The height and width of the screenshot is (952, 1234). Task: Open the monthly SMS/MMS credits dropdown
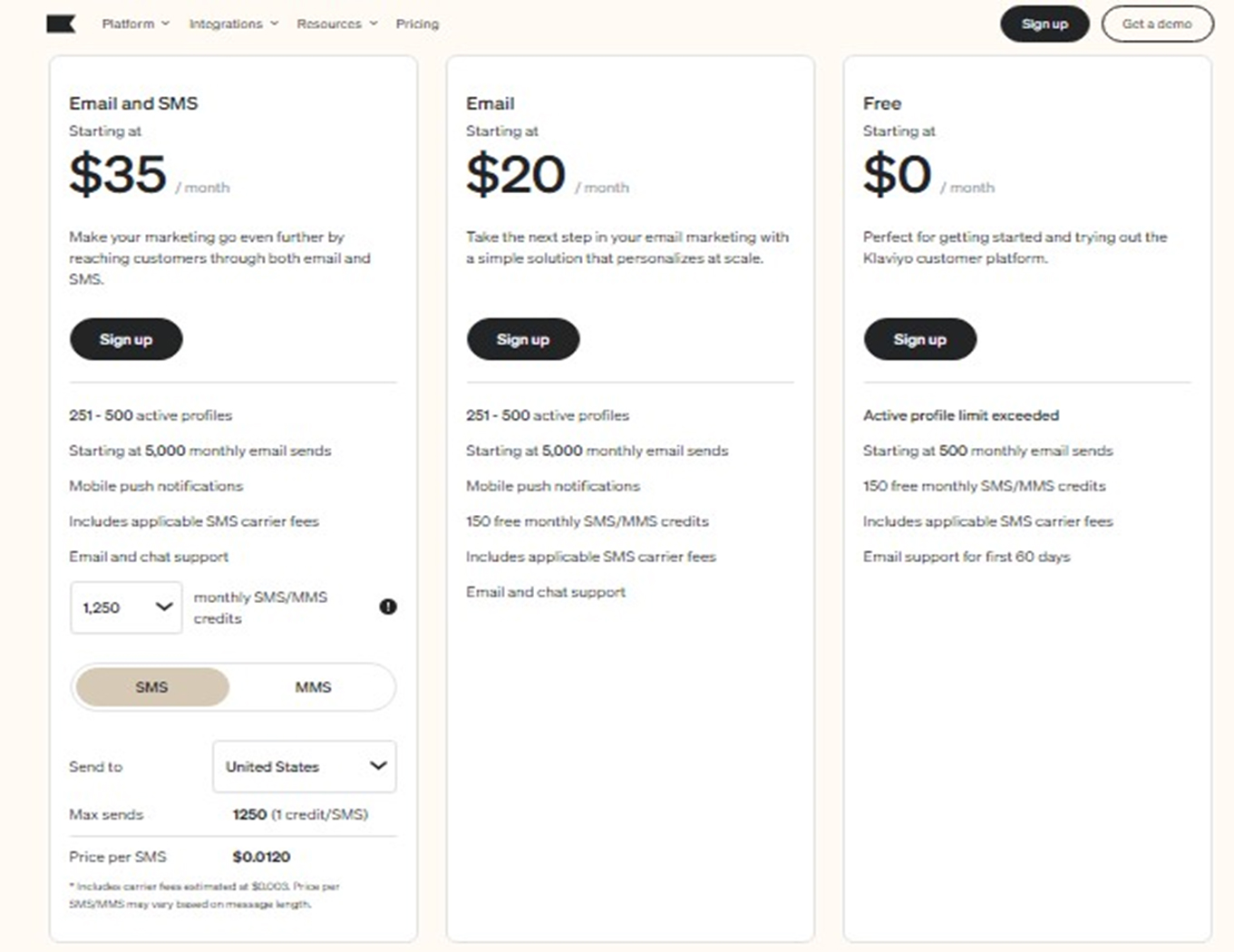point(125,607)
